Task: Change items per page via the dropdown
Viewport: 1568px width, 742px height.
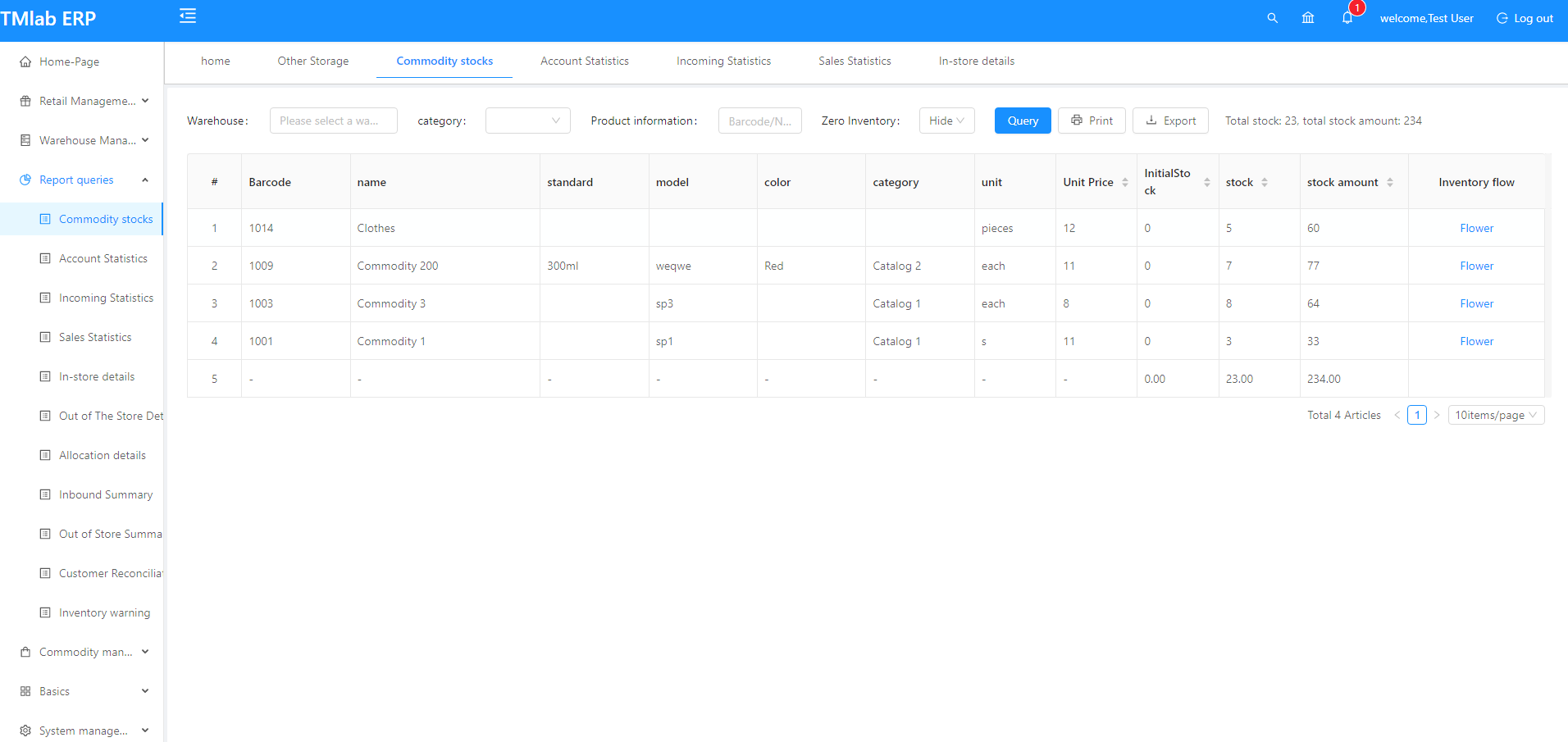Action: 1496,414
